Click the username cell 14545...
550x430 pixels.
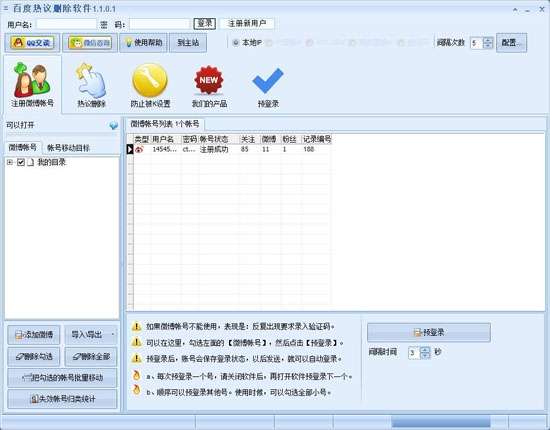[166, 149]
